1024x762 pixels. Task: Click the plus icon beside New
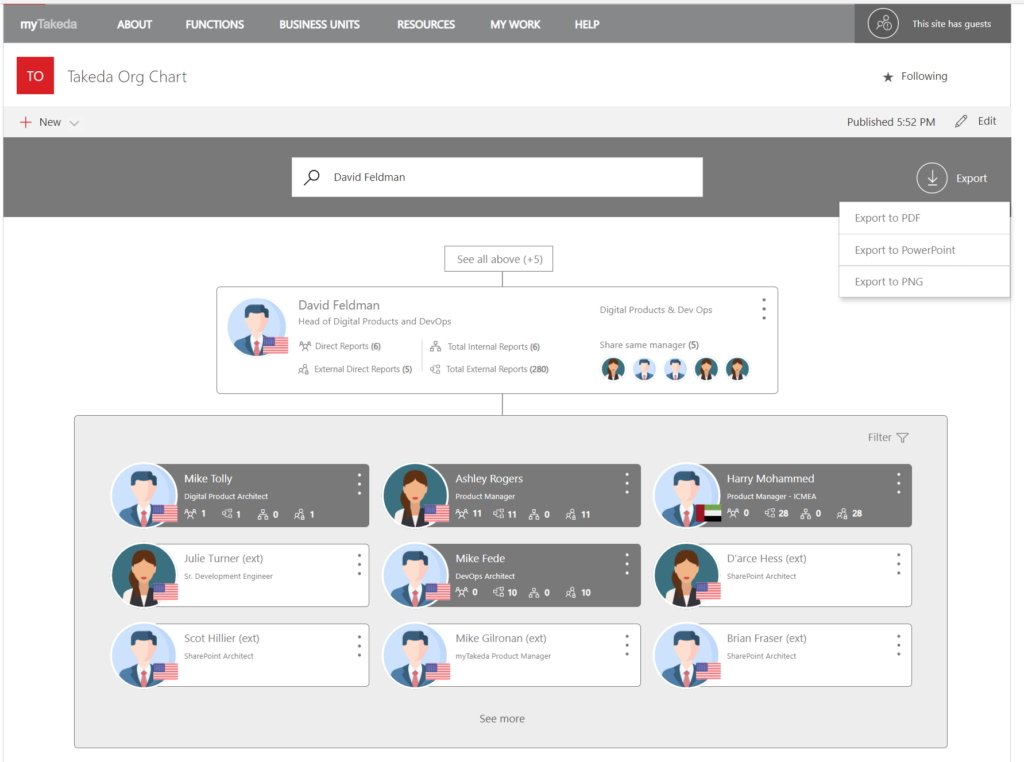coord(25,122)
